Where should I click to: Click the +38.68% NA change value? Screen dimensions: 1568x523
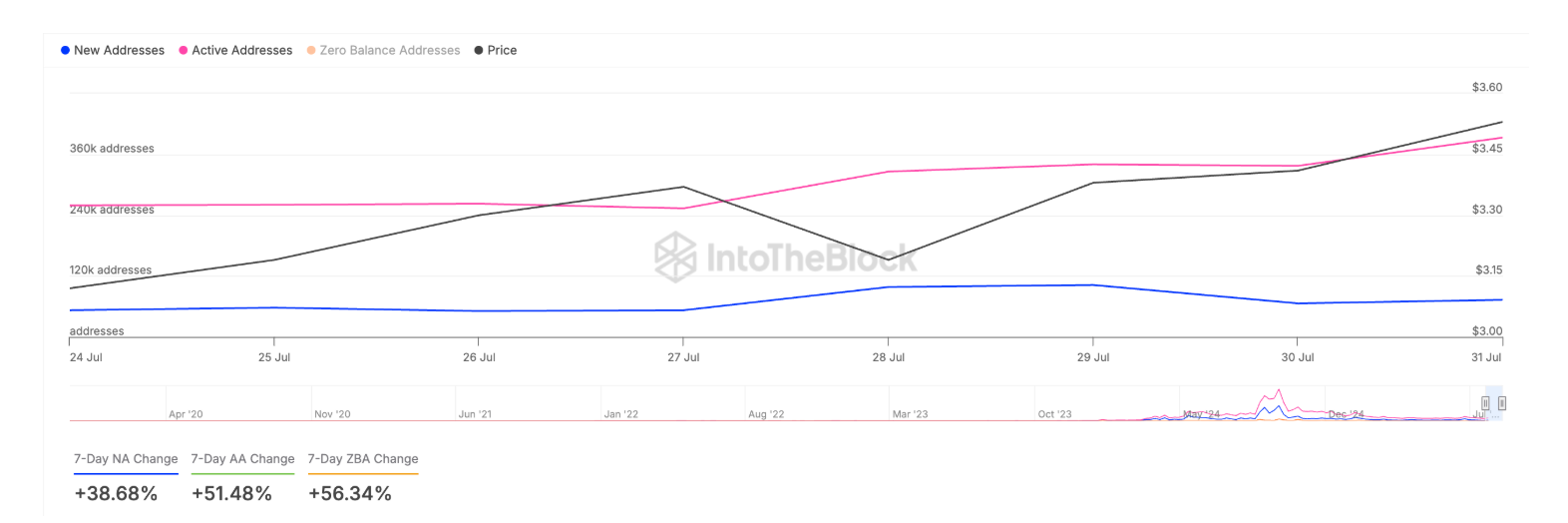tap(116, 493)
